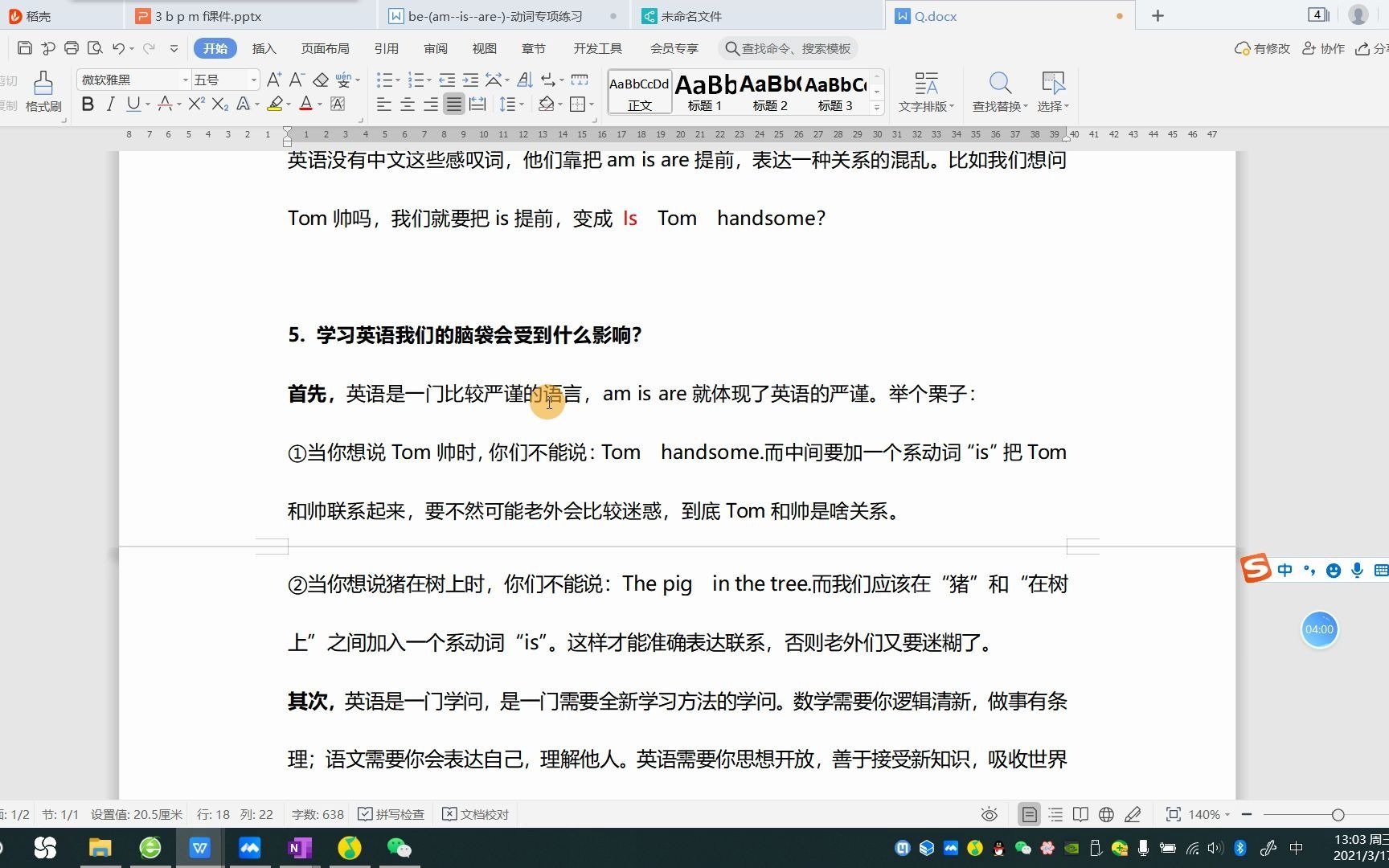Switch to the 插入 ribbon tab

point(264,48)
